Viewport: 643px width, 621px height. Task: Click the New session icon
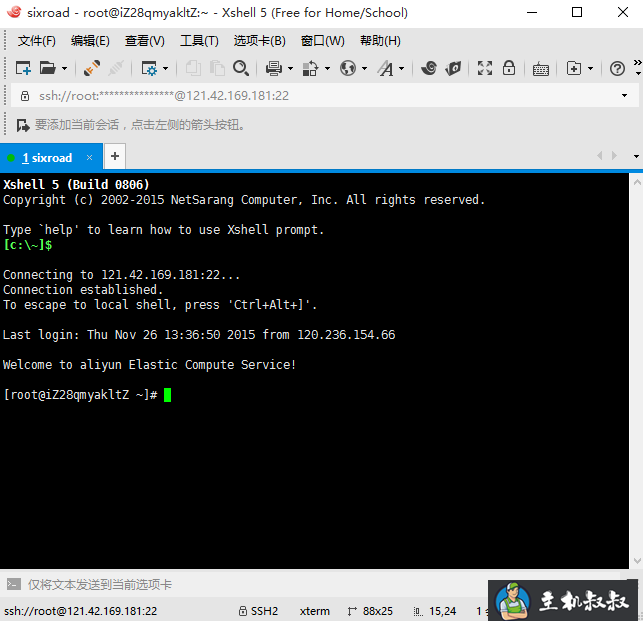(23, 68)
